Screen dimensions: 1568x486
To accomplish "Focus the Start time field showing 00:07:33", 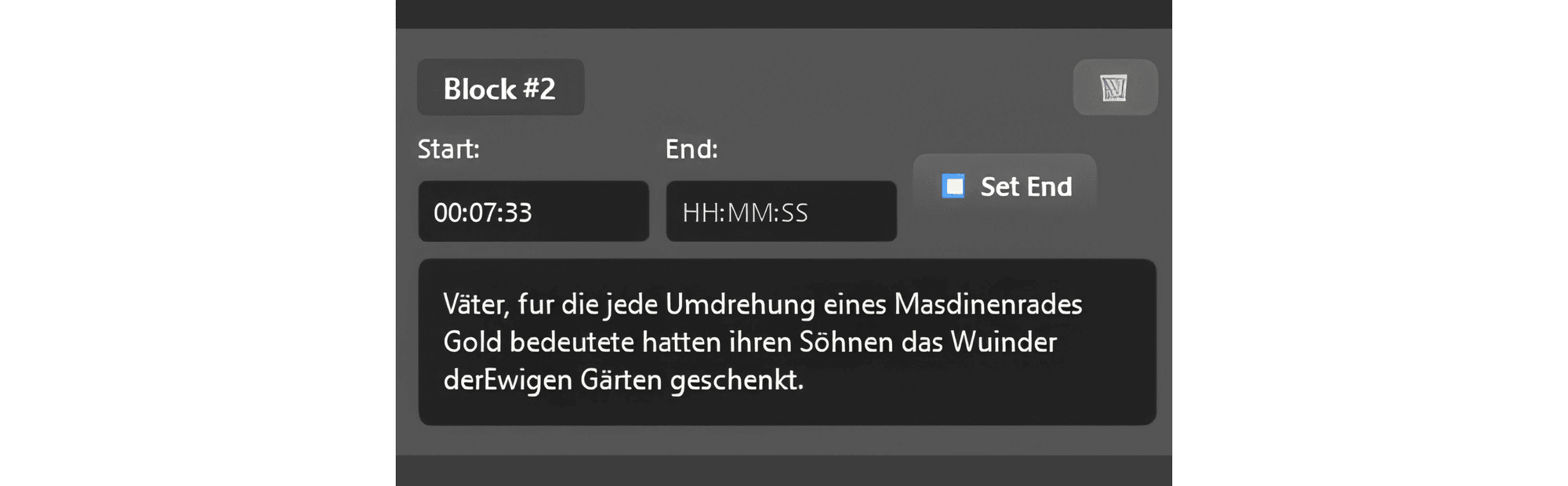I will point(534,212).
